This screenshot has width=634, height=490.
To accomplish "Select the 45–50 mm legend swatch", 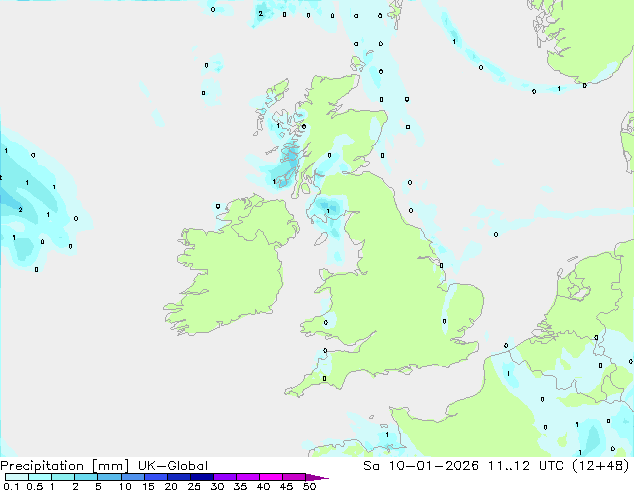I will (294, 477).
